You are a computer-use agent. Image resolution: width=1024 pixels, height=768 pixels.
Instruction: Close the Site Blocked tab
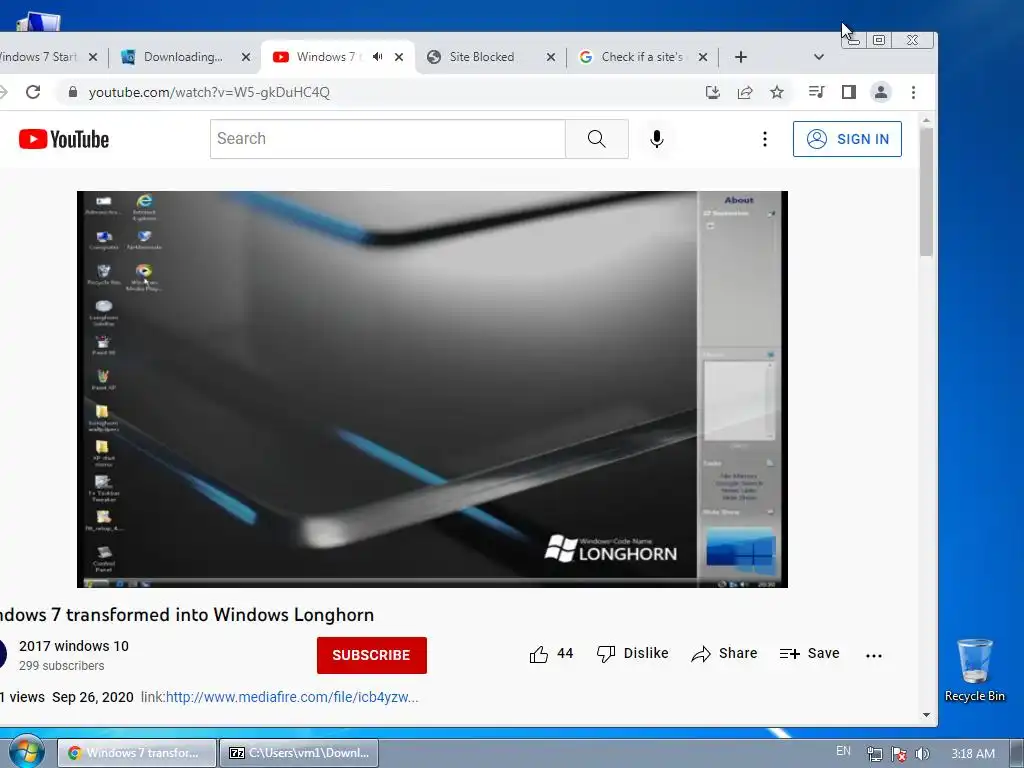pos(551,57)
